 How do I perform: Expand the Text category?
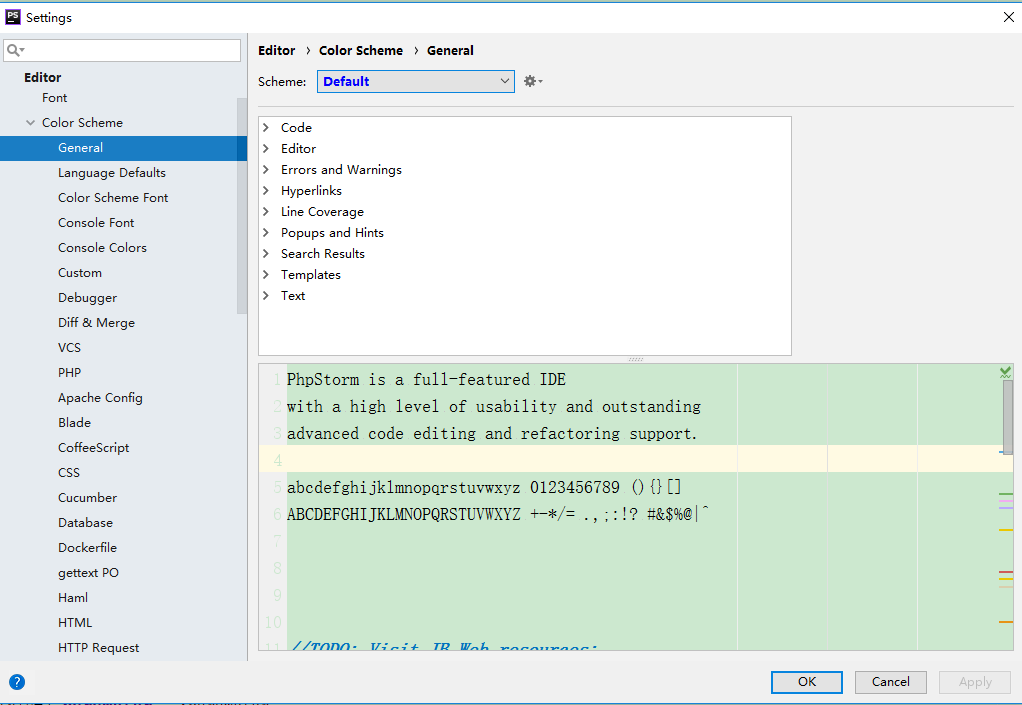tap(266, 296)
